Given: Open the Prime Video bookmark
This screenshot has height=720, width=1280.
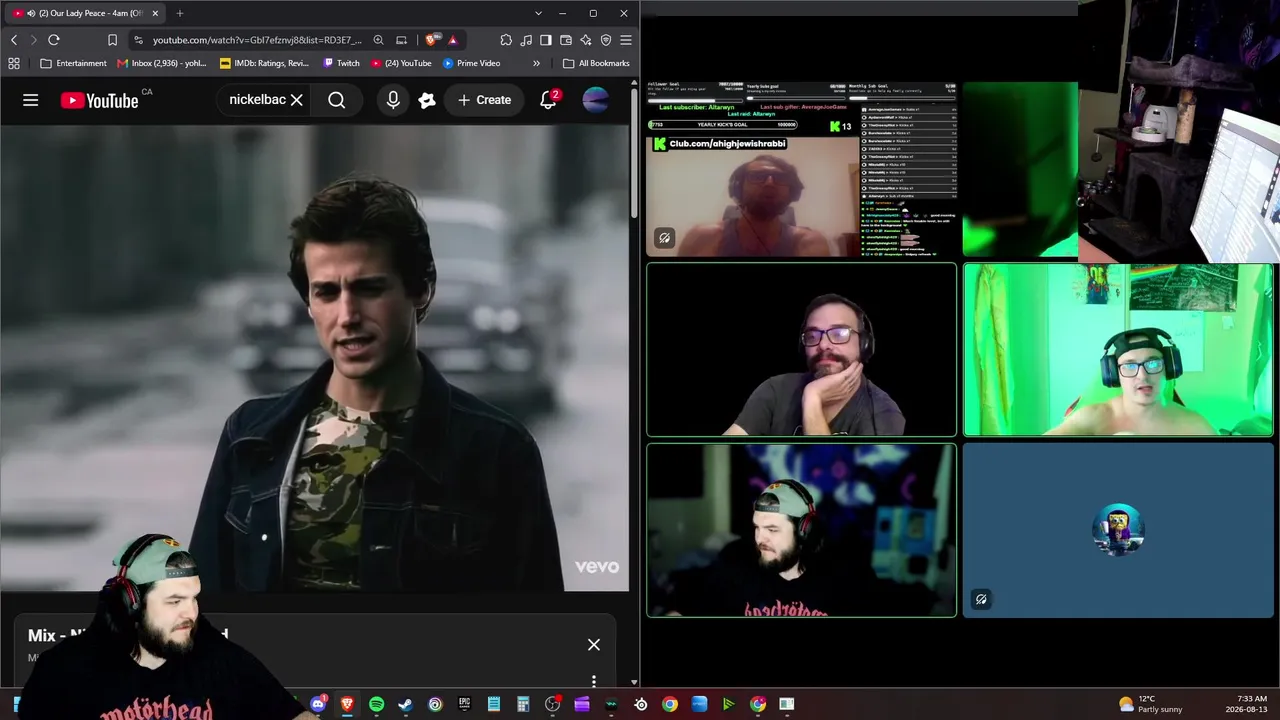Looking at the screenshot, I should click(471, 63).
